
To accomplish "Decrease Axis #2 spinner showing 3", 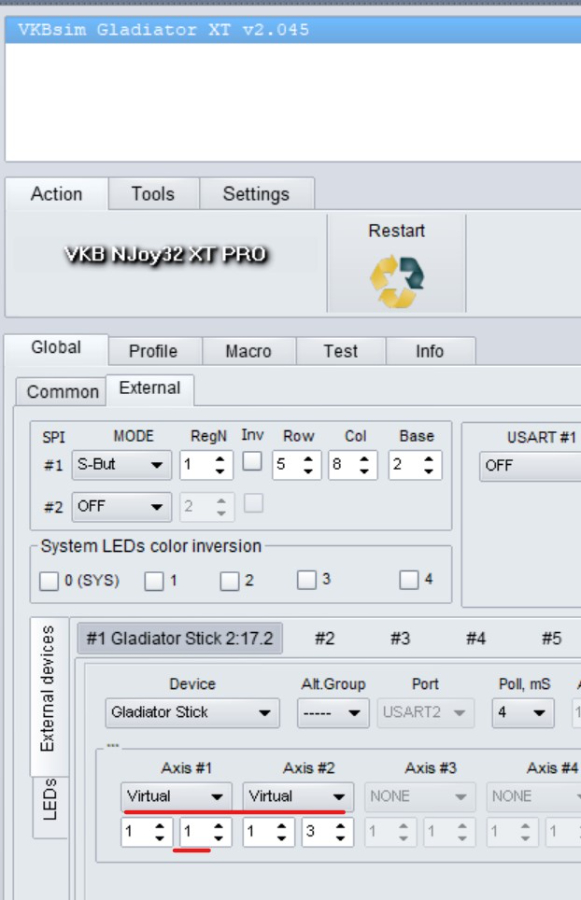I will 341,839.
